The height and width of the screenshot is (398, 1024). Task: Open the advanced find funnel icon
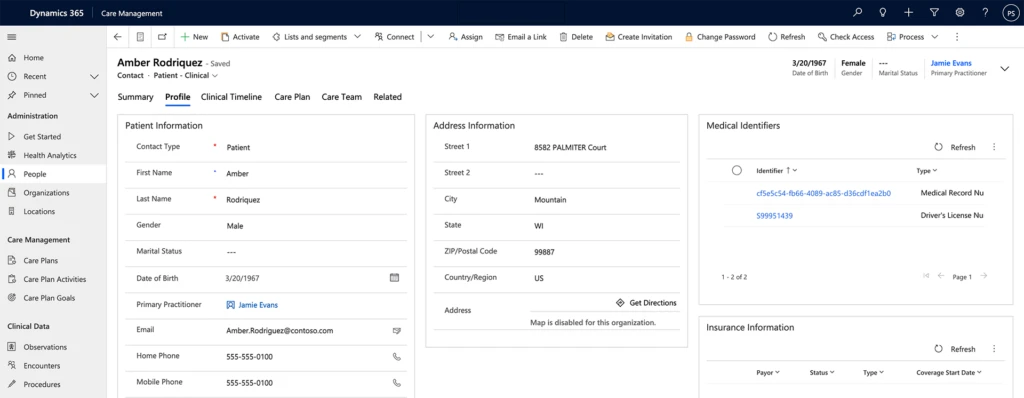(x=934, y=12)
